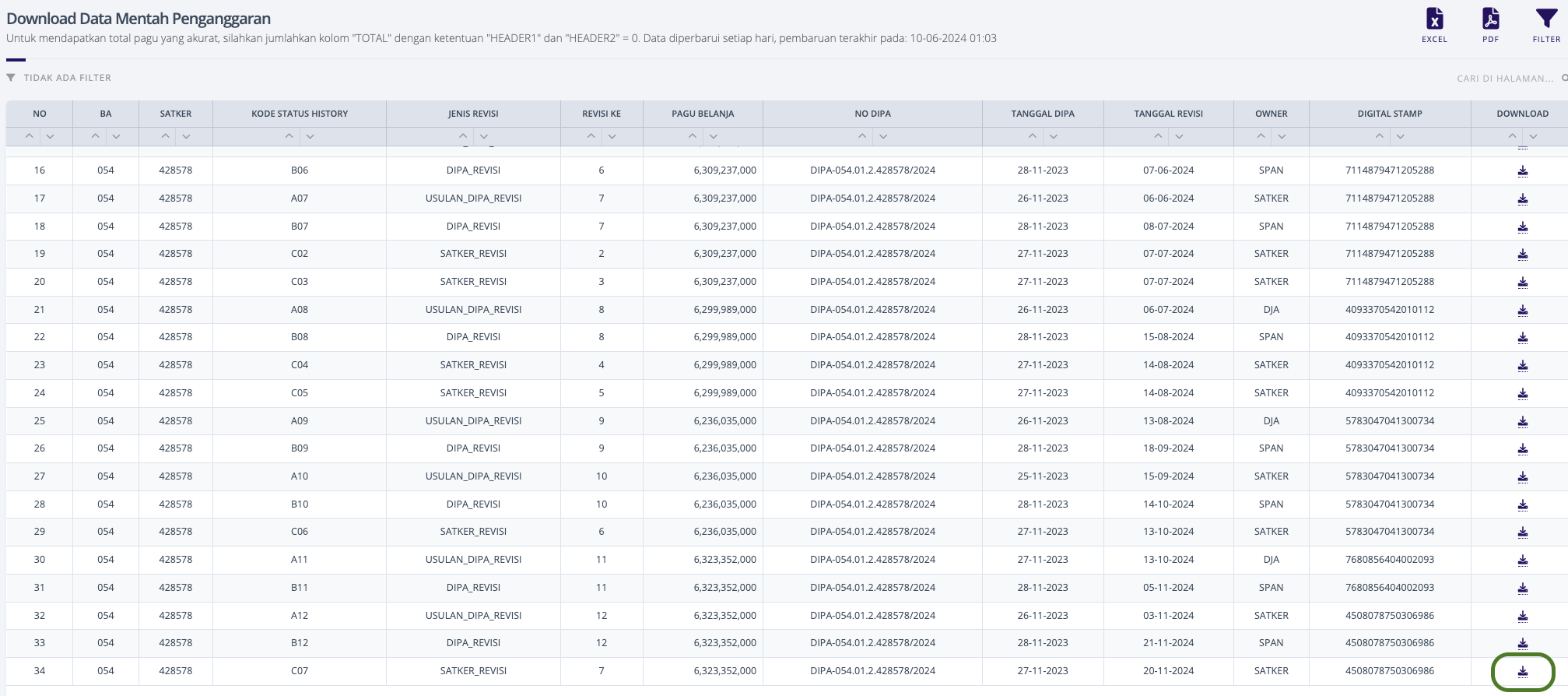Download row 24 C05 file

1523,394
